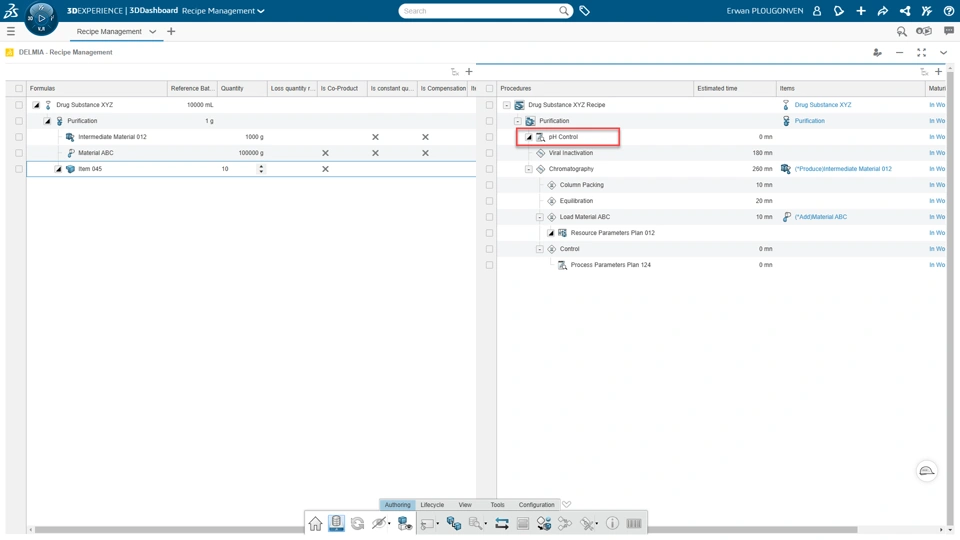Screen dimensions: 960x540
Task: Click the database icon in bottom toolbar
Action: coord(336,523)
